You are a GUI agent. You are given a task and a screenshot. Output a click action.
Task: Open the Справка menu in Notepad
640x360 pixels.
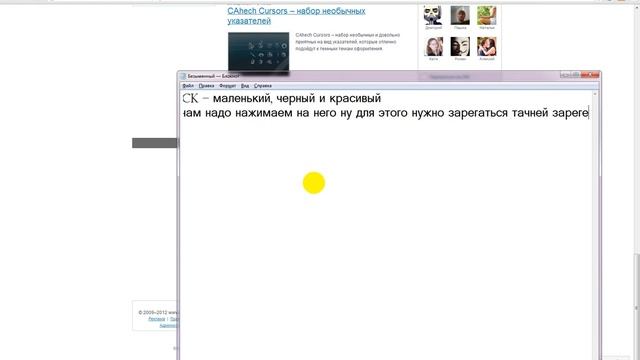[262, 86]
